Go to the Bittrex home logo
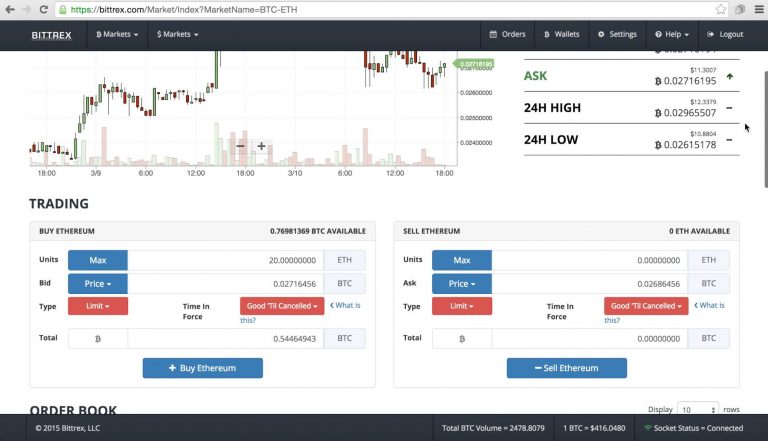 tap(51, 35)
